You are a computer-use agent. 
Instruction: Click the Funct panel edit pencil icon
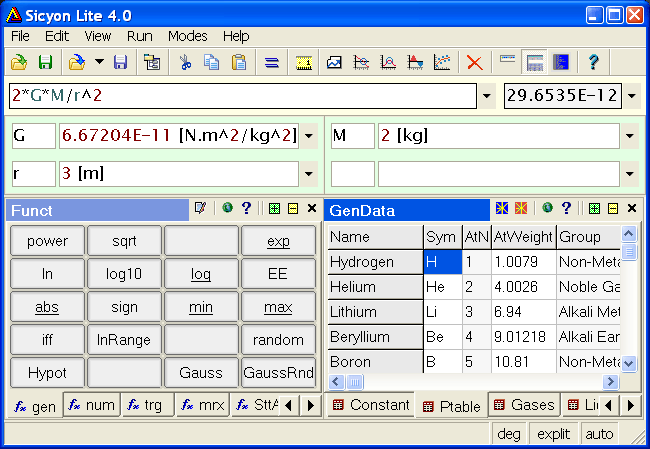200,207
